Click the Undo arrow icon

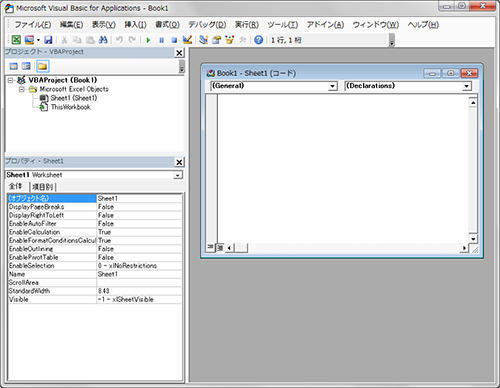pos(119,40)
